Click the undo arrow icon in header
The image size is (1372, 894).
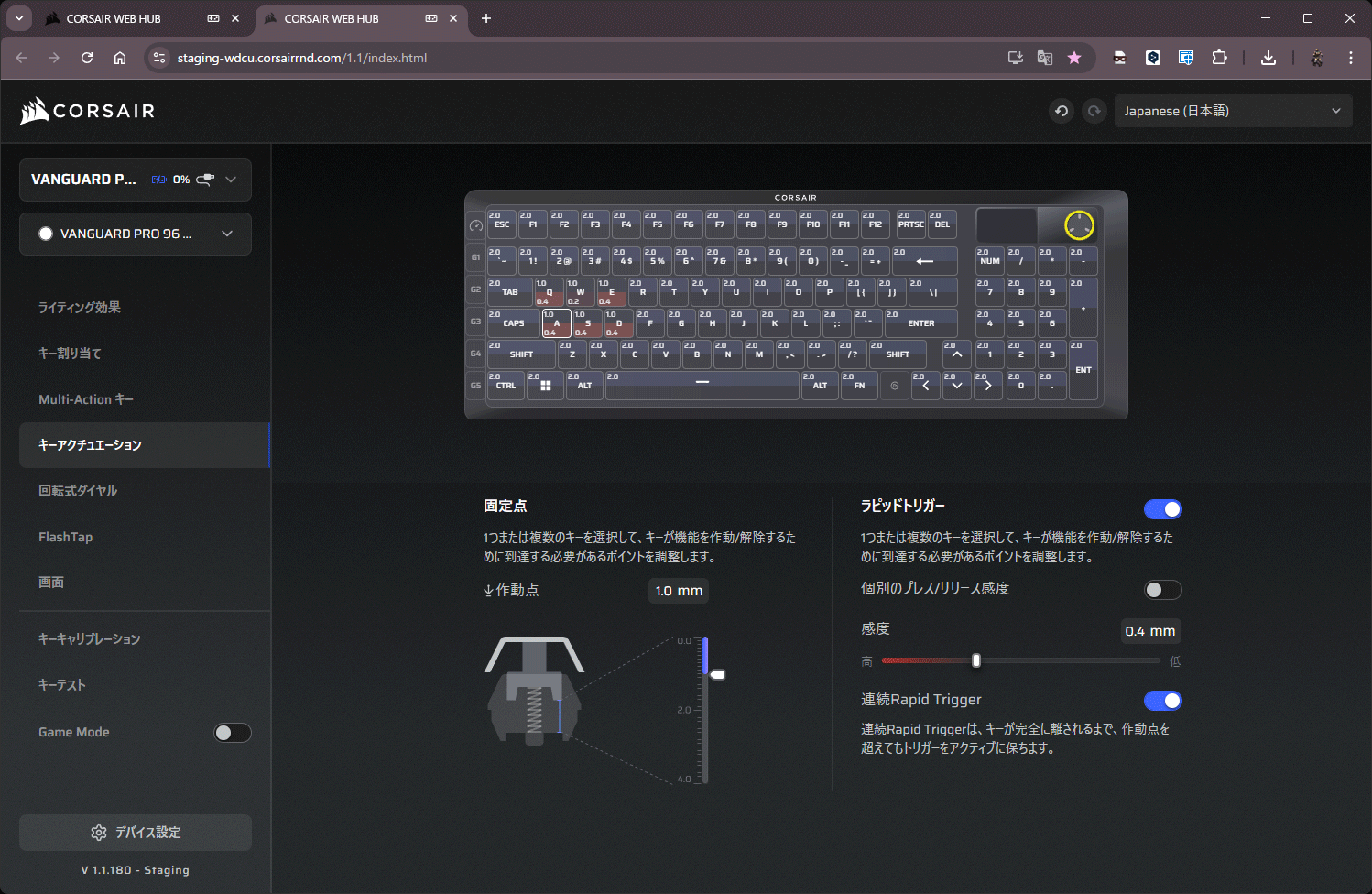pyautogui.click(x=1062, y=111)
